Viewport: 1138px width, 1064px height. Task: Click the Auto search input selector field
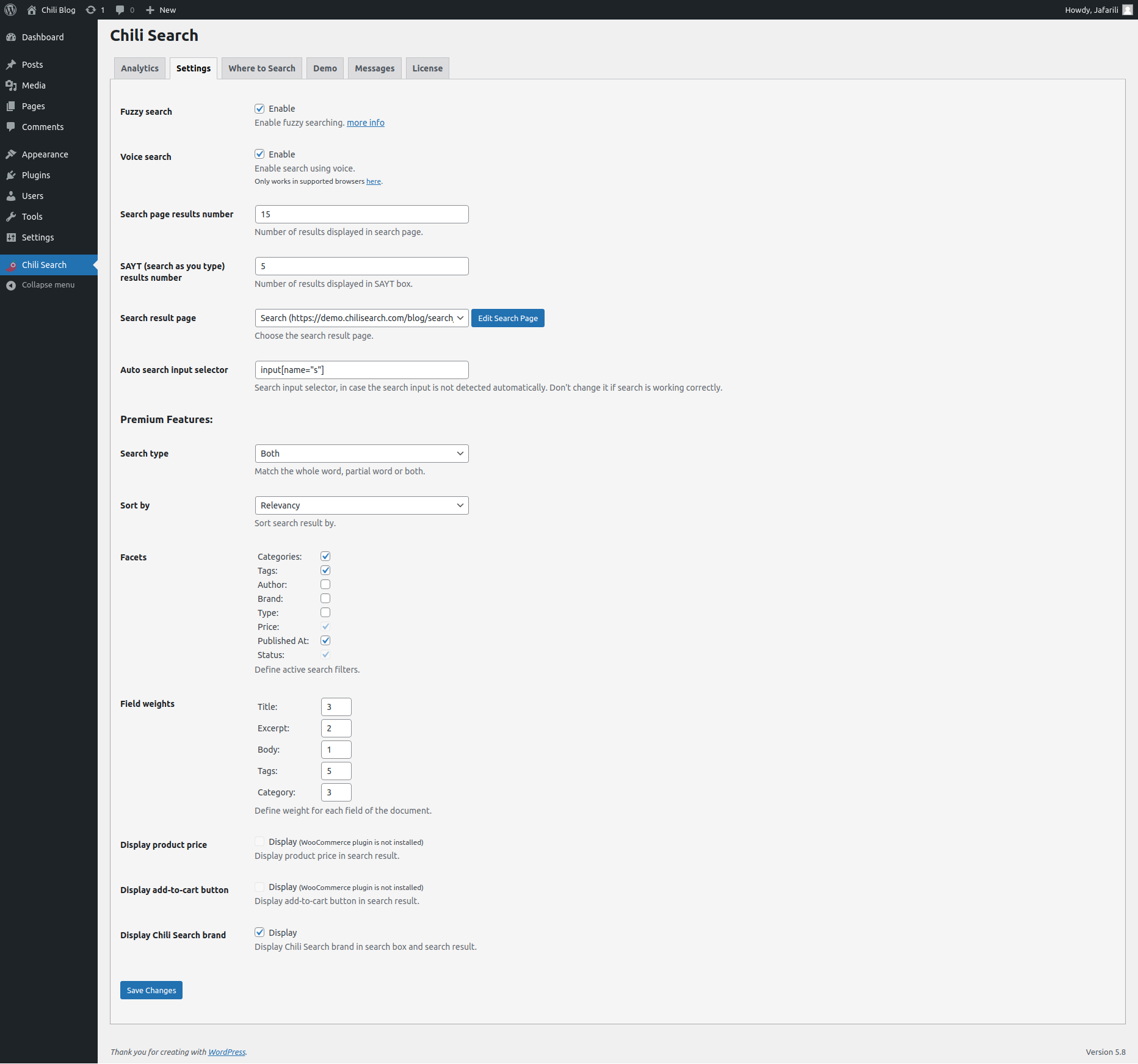point(362,370)
